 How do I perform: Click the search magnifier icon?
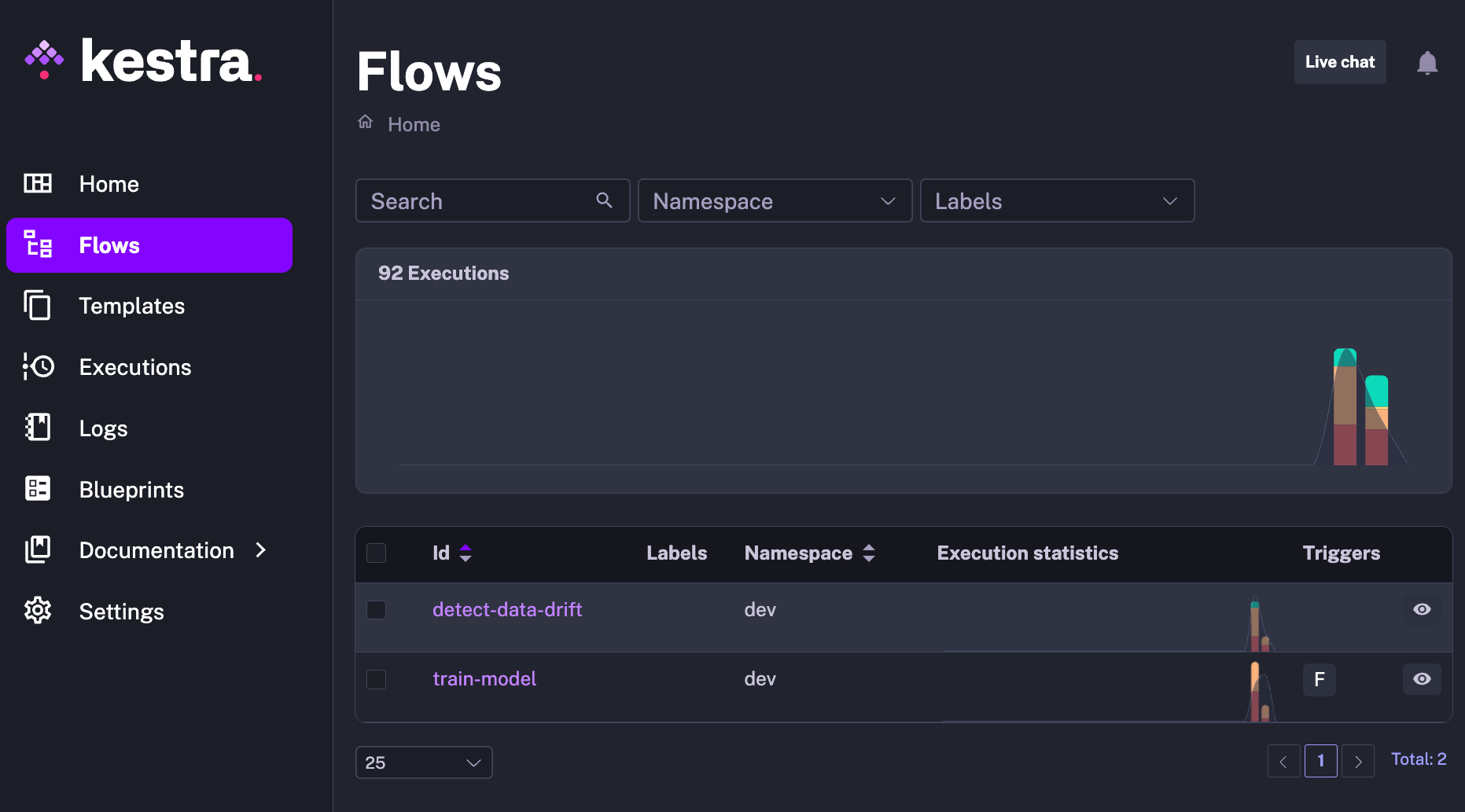click(604, 200)
